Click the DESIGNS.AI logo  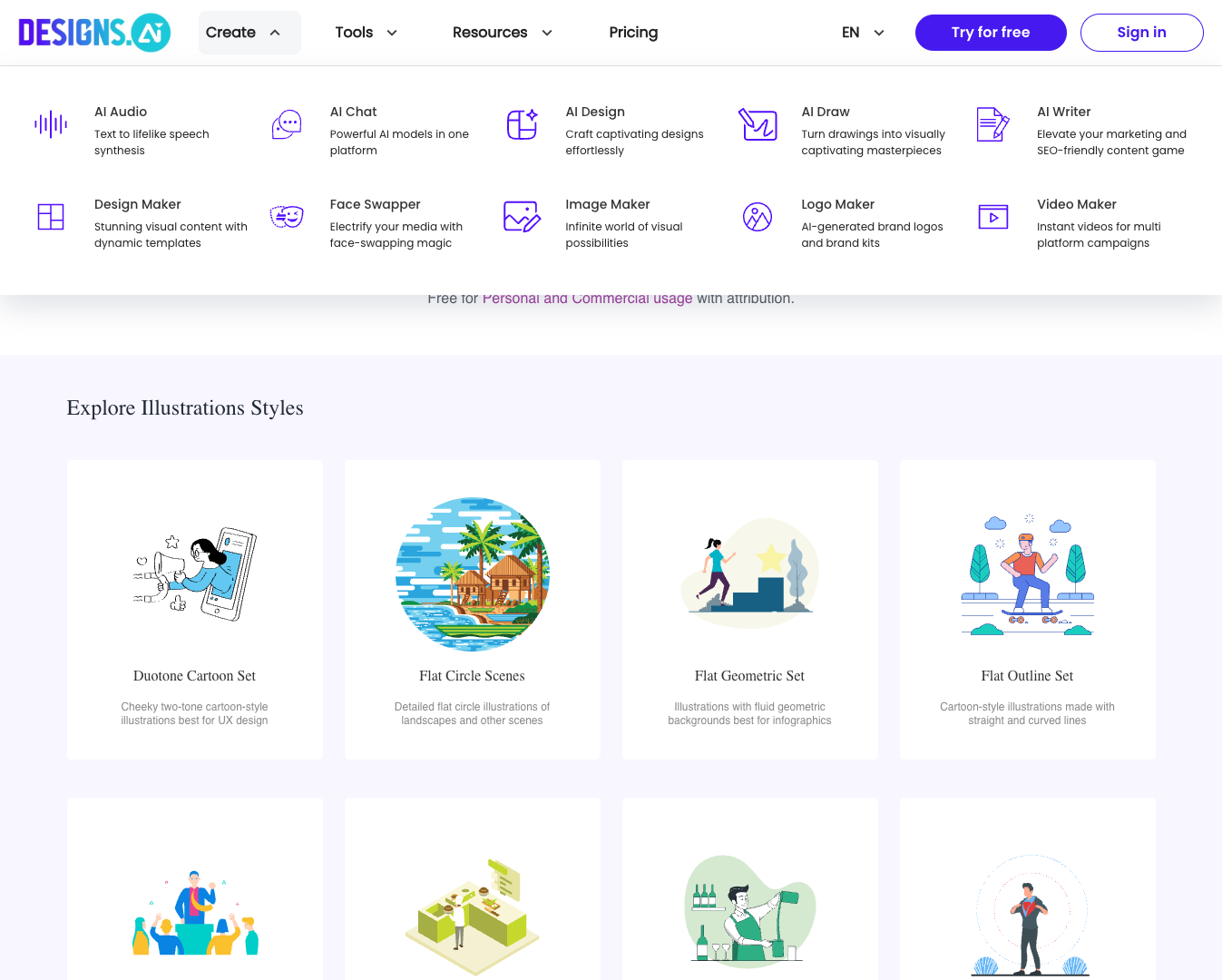tap(94, 32)
